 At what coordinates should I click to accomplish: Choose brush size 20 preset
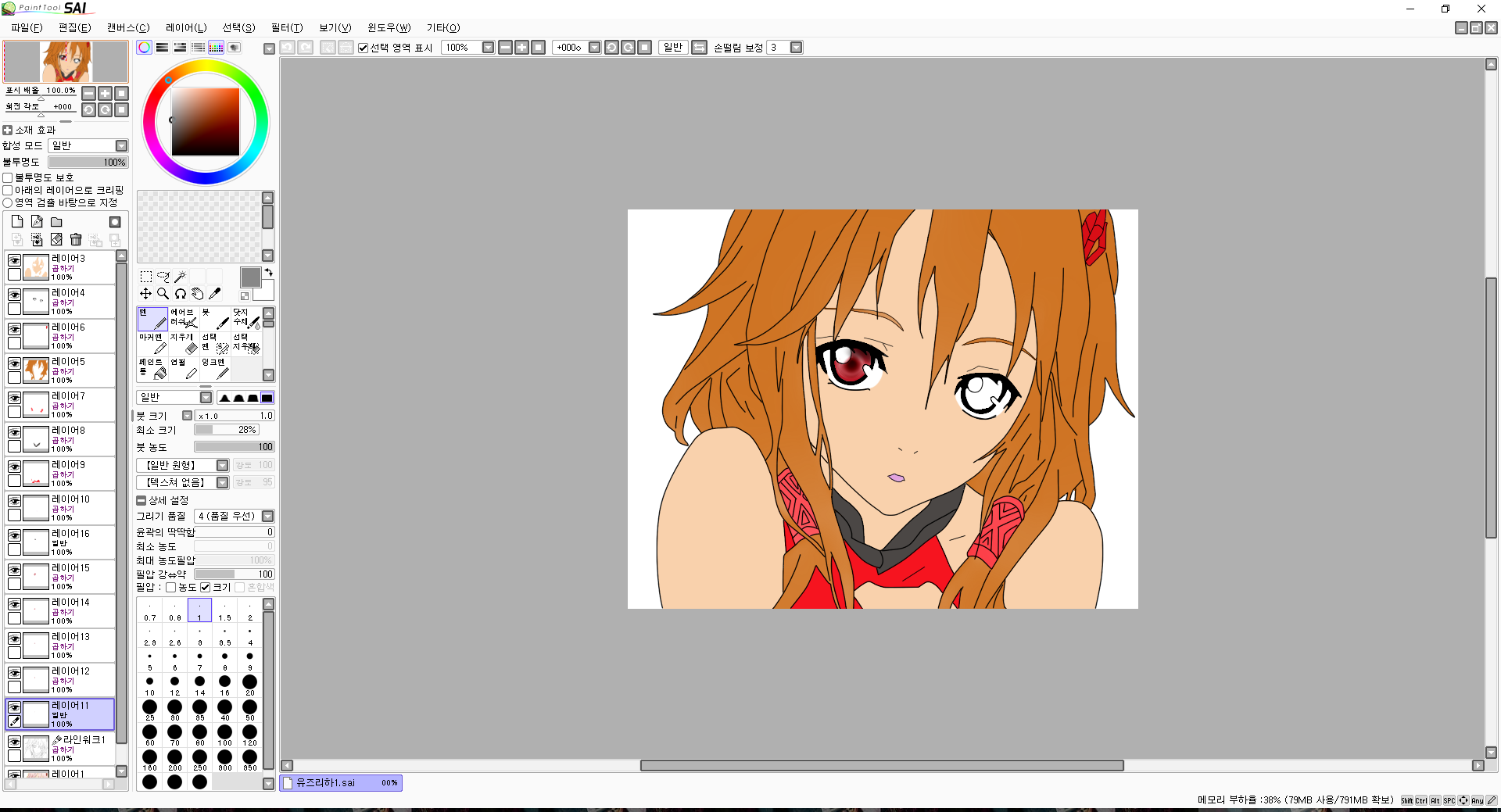coord(250,685)
